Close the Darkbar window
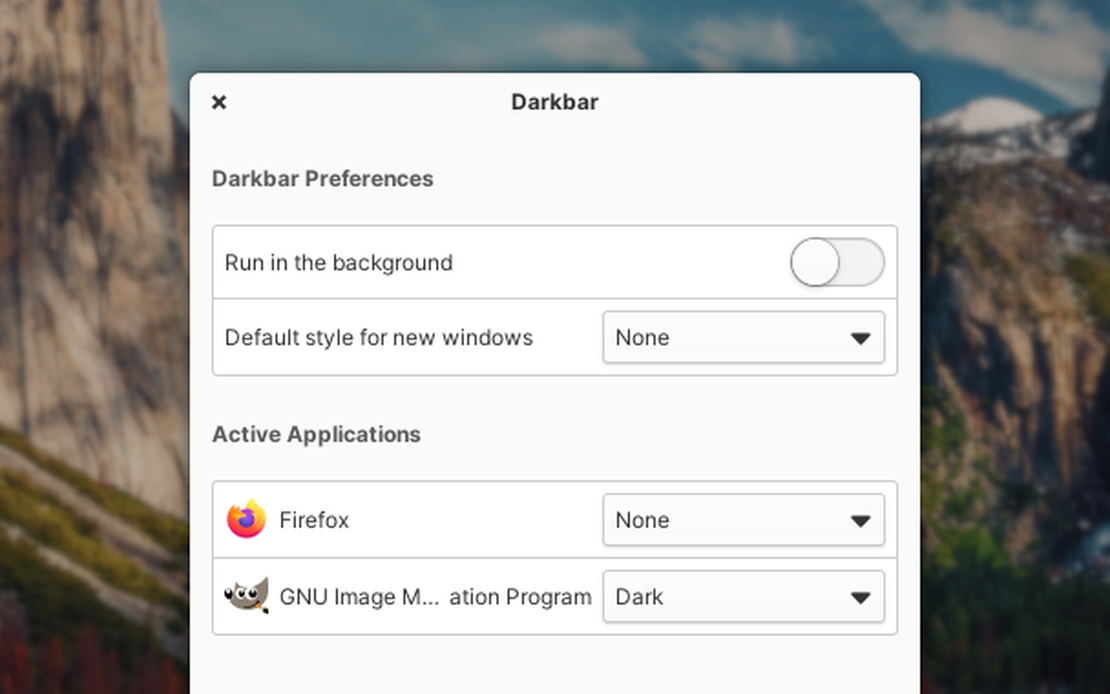Screen dimensions: 1110x694 pyautogui.click(x=219, y=103)
